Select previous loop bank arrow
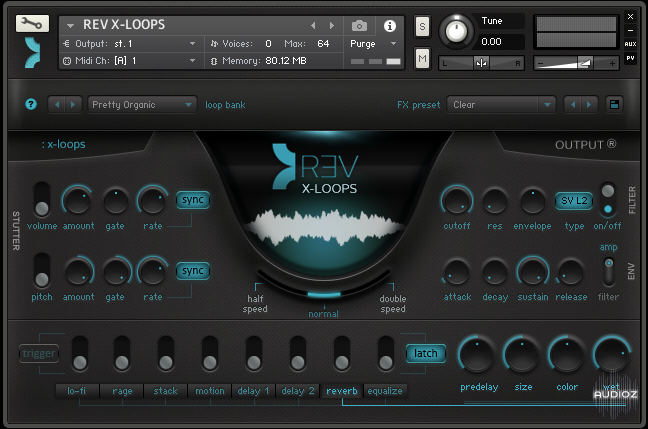Image resolution: width=648 pixels, height=429 pixels. (57, 105)
